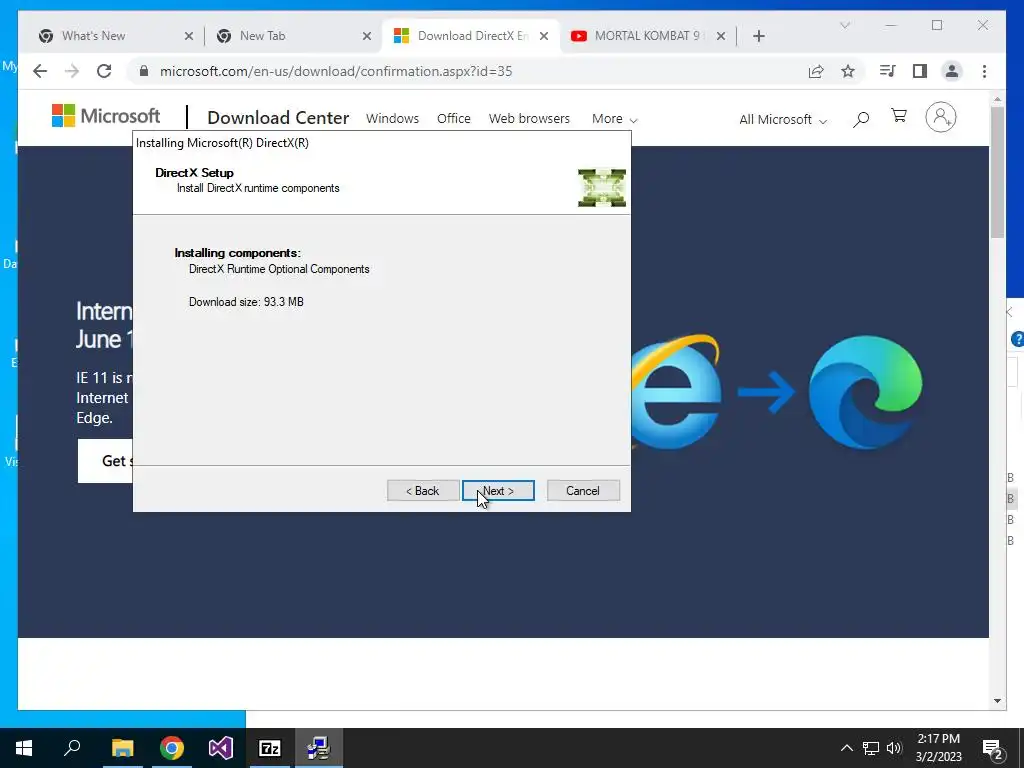Image resolution: width=1024 pixels, height=768 pixels.
Task: Open notification center icon
Action: click(x=993, y=748)
